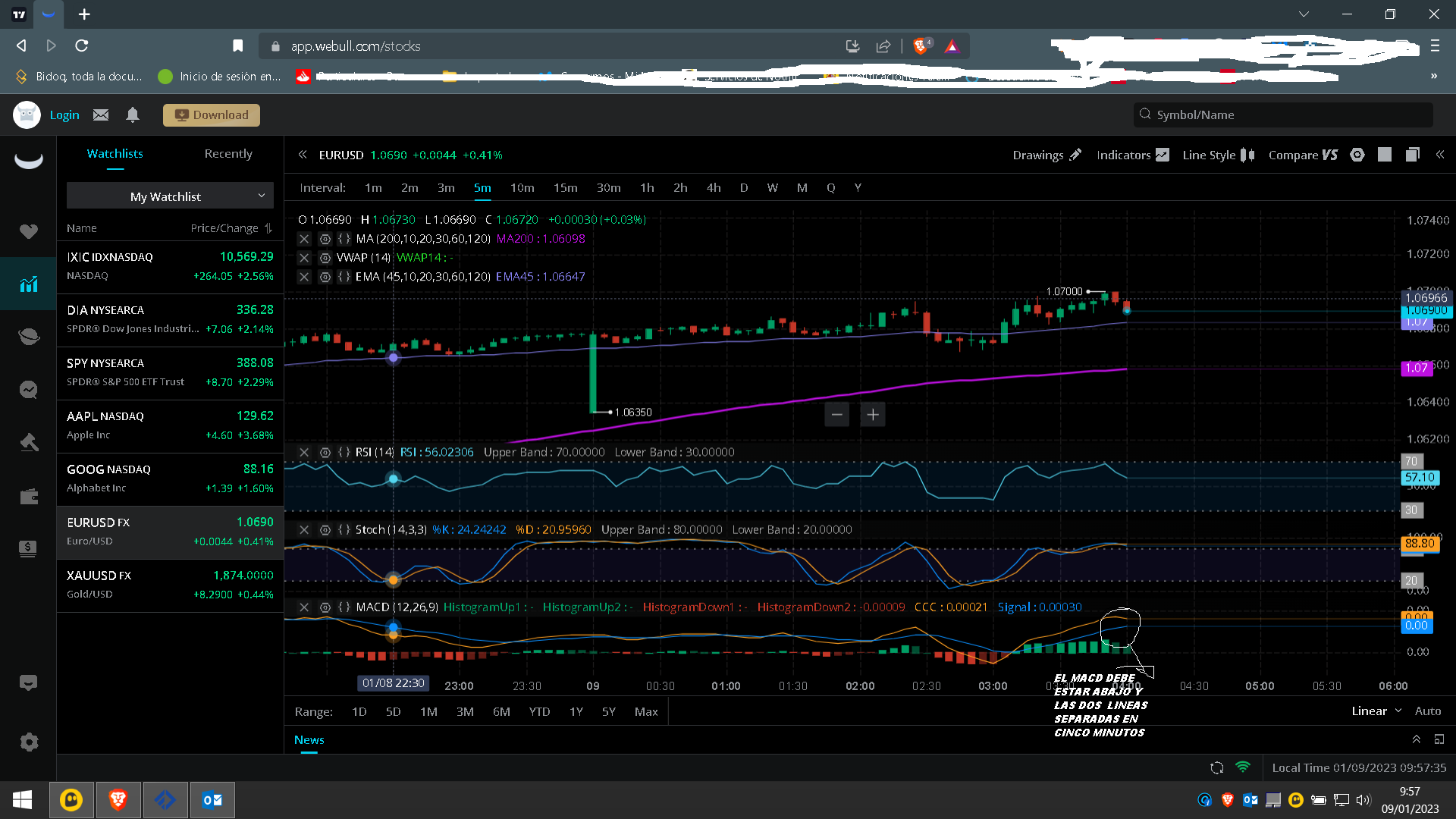Remove the MACD indicator with X
The width and height of the screenshot is (1456, 819).
(304, 607)
